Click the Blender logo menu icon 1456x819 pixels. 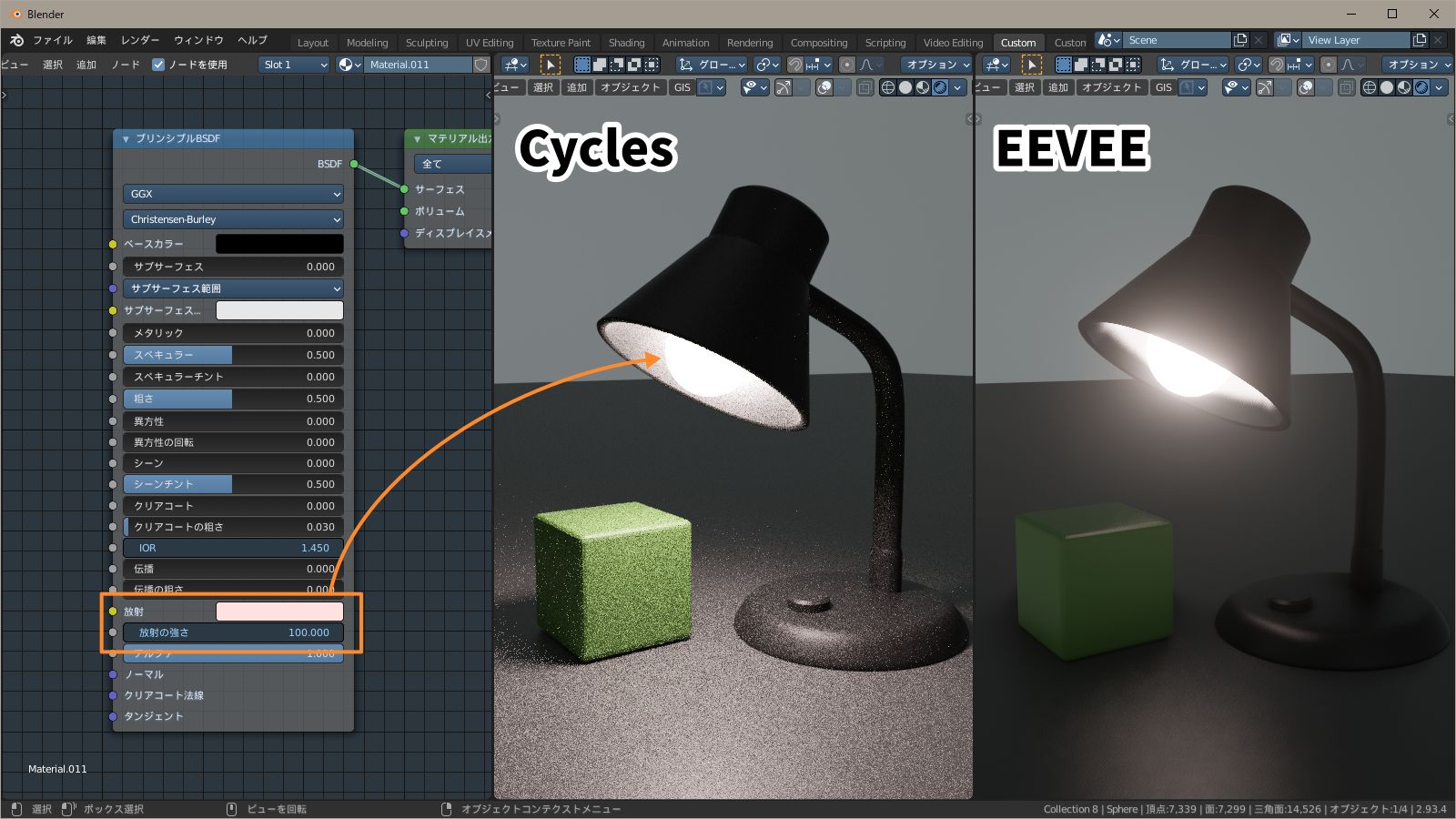(16, 40)
